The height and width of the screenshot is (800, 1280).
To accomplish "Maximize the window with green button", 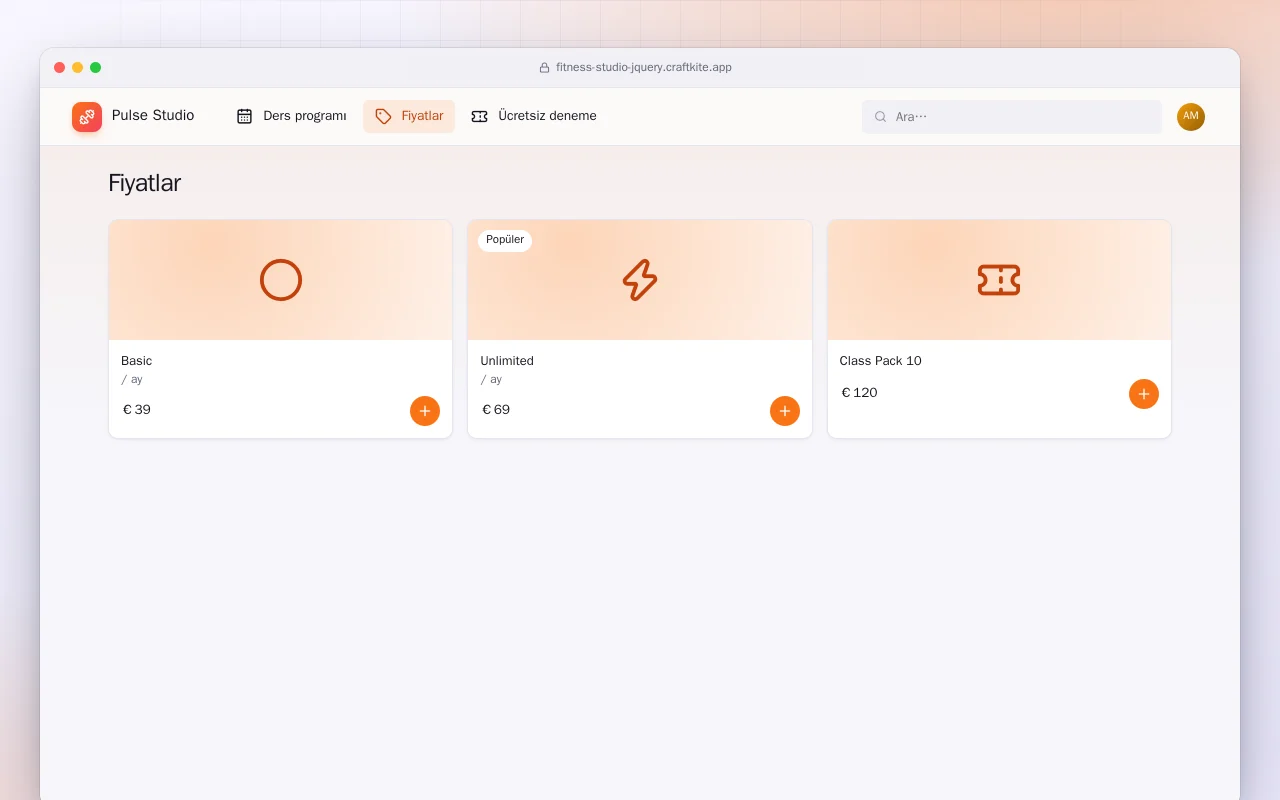I will (96, 68).
